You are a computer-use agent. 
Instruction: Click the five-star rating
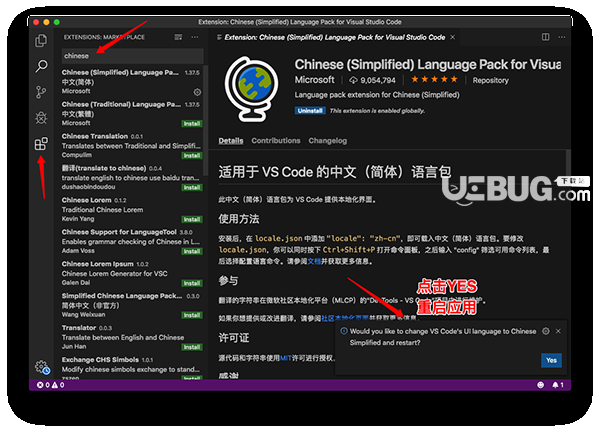click(434, 80)
